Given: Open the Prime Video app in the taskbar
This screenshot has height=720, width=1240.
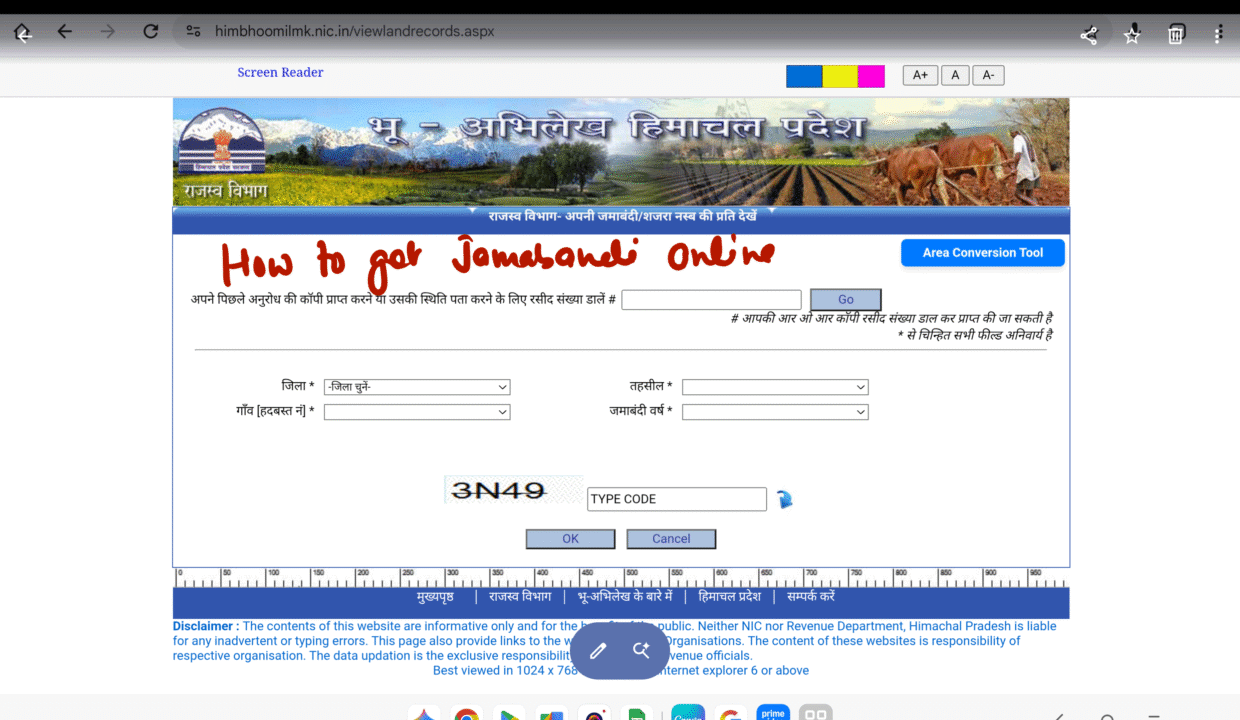Looking at the screenshot, I should [x=773, y=713].
